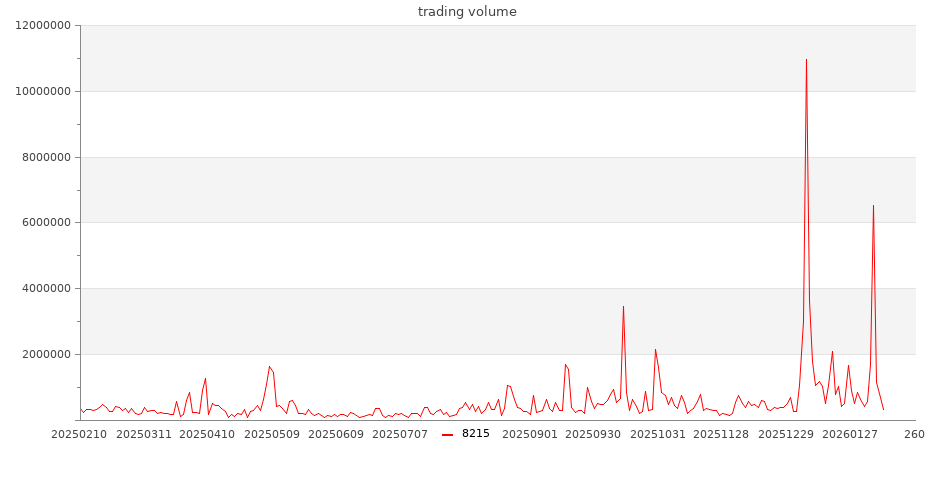Click the "trading volume" chart title
The image size is (935, 500).
coord(467,12)
